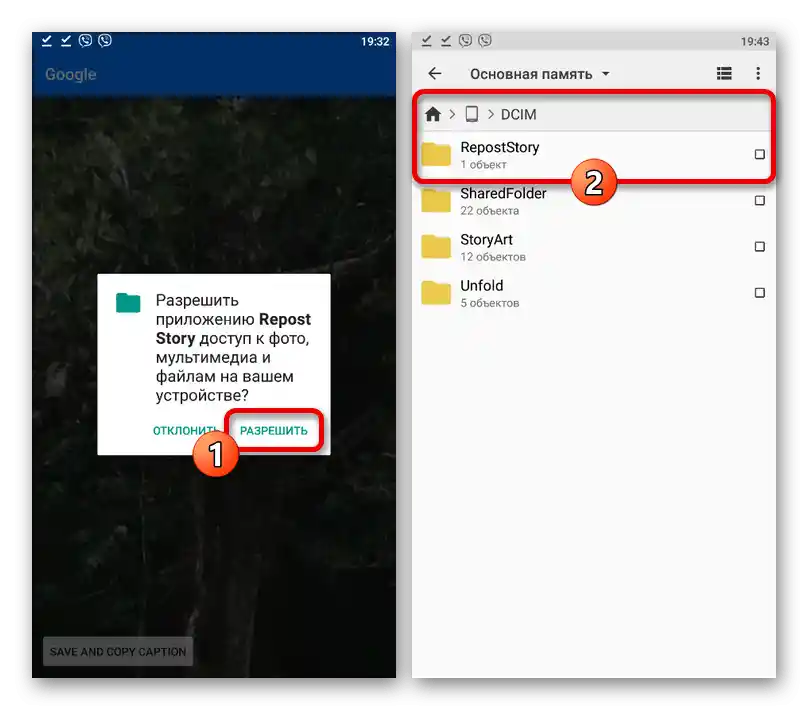
Task: Go back with the arrow in file manager
Action: coord(435,74)
